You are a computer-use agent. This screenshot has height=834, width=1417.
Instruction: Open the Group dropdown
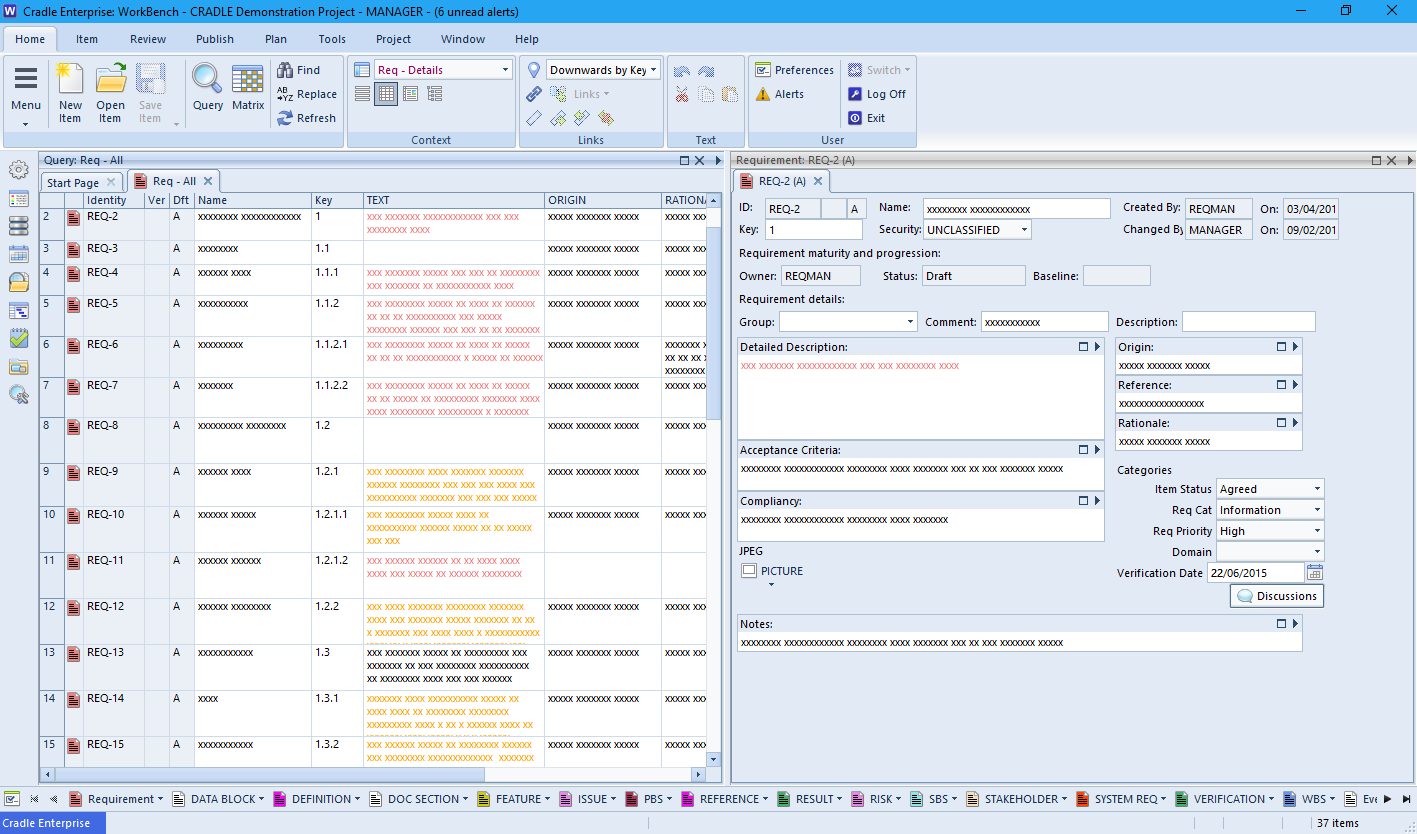pyautogui.click(x=910, y=322)
